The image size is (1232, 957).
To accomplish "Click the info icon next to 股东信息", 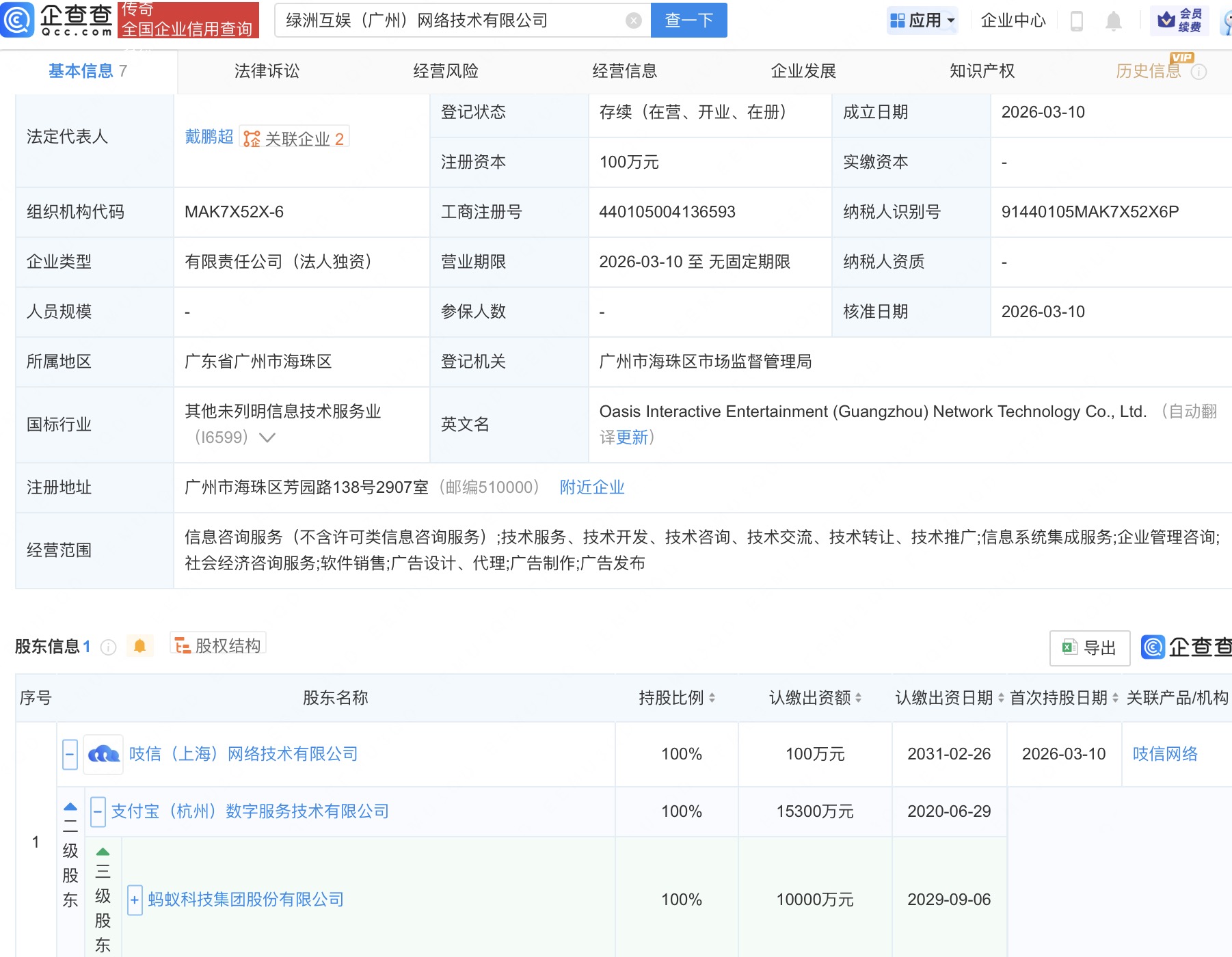I will pyautogui.click(x=108, y=647).
